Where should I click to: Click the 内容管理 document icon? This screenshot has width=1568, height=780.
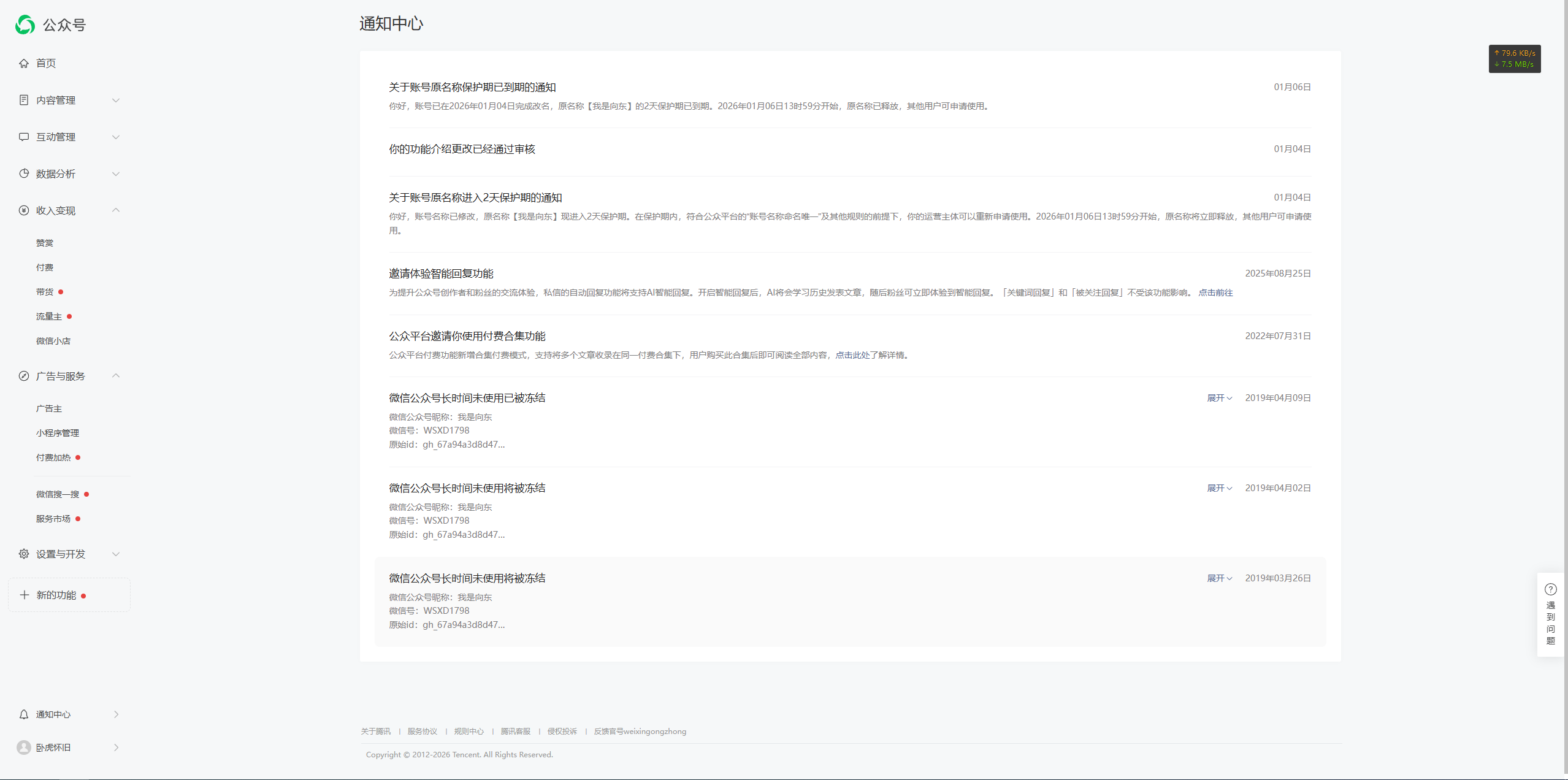24,100
